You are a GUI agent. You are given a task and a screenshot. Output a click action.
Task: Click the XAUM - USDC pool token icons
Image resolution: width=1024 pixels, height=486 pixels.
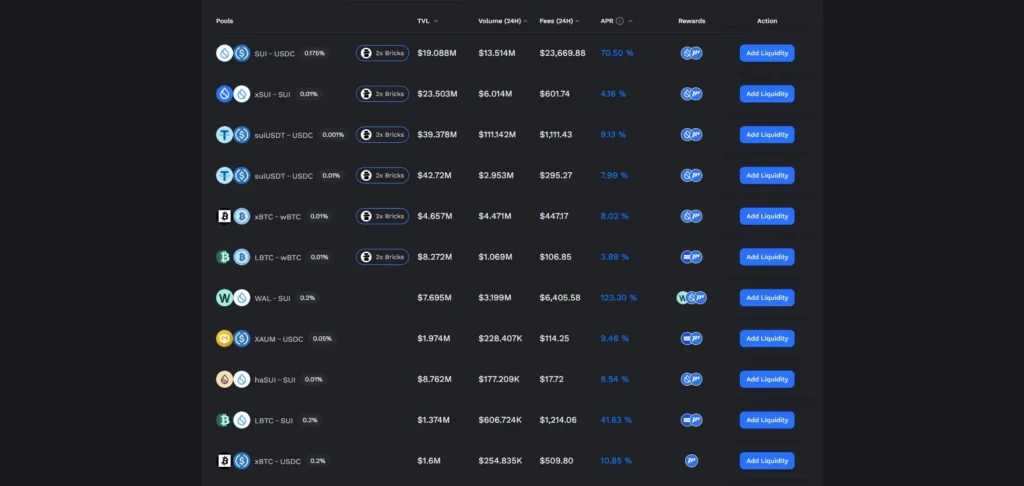click(x=233, y=339)
